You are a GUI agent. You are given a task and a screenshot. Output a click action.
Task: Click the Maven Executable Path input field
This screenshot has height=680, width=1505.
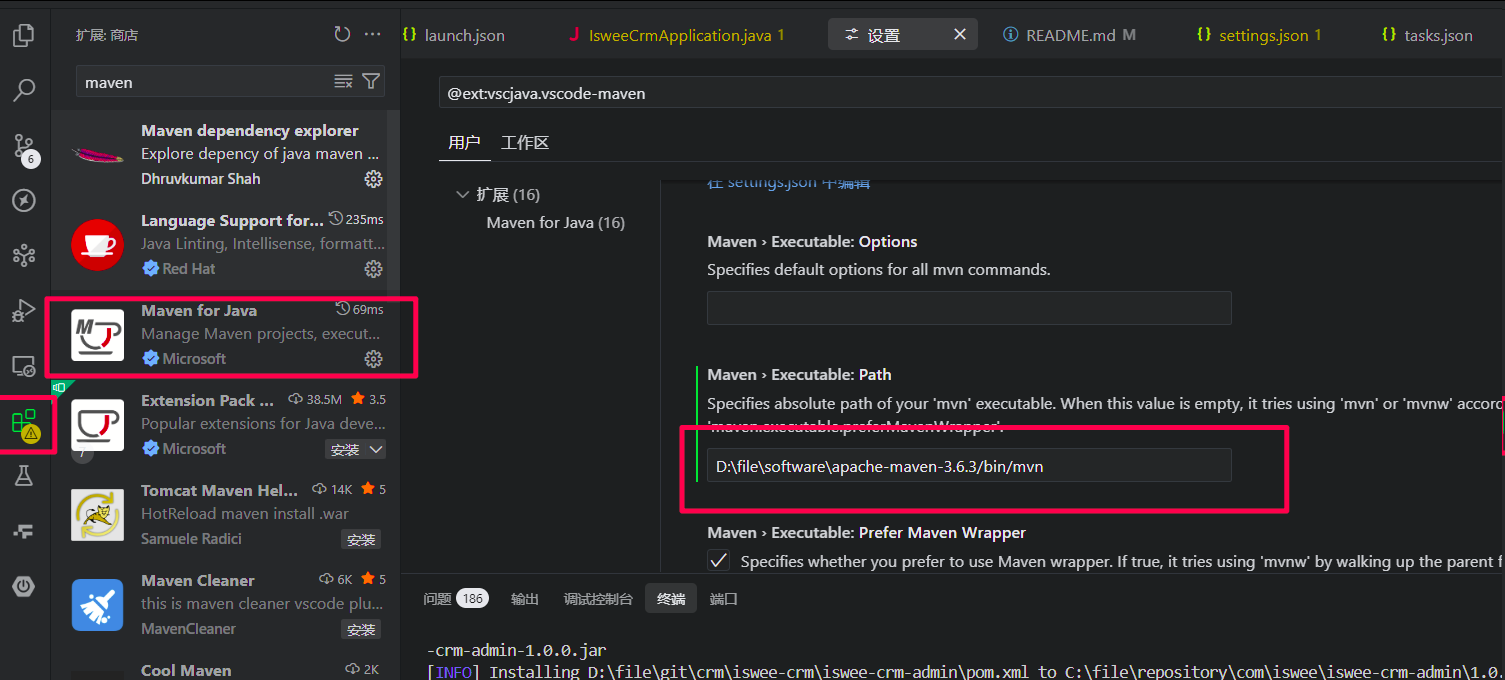[x=969, y=466]
